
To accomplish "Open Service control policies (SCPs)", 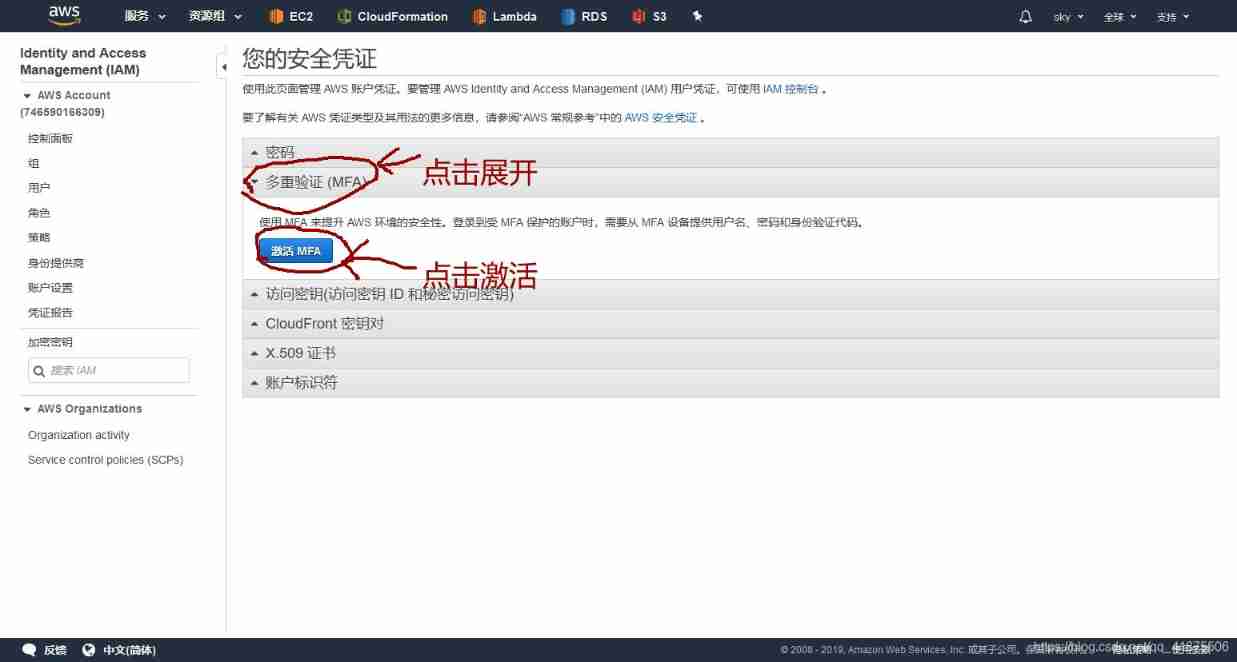I will point(106,460).
